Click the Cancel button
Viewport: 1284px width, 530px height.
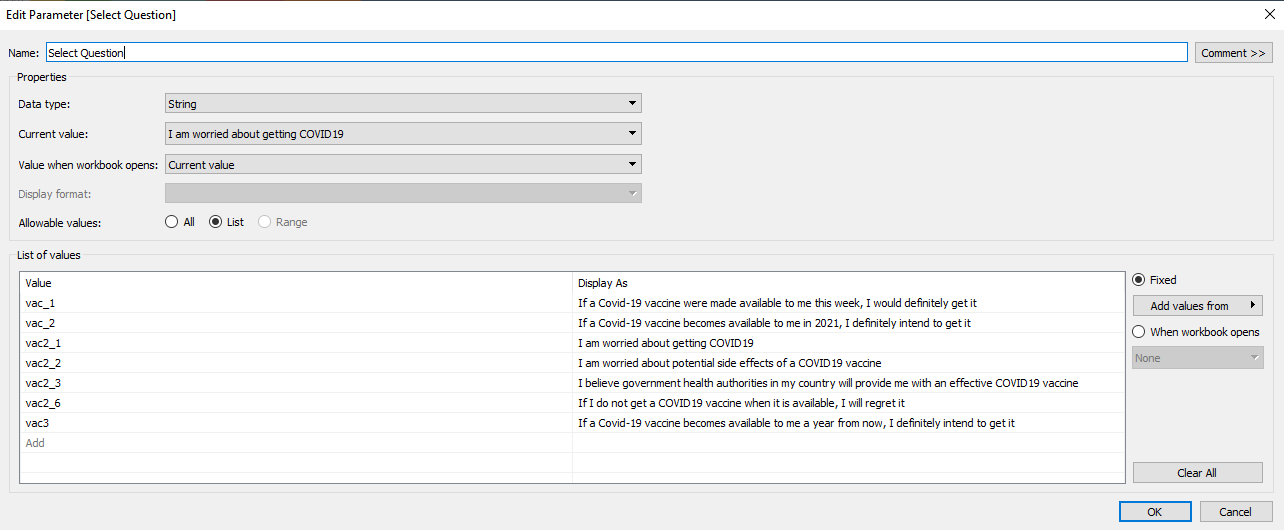tap(1235, 512)
